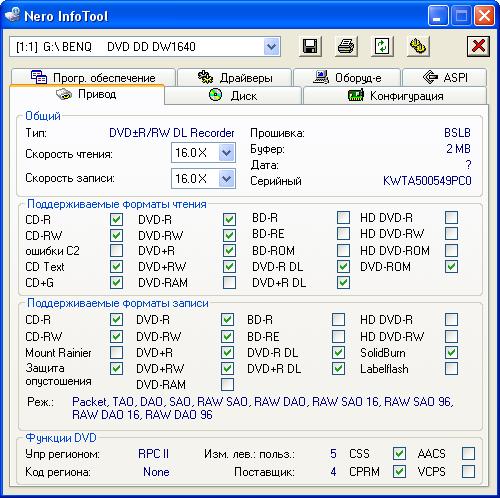Click the red X exit icon

(x=478, y=46)
